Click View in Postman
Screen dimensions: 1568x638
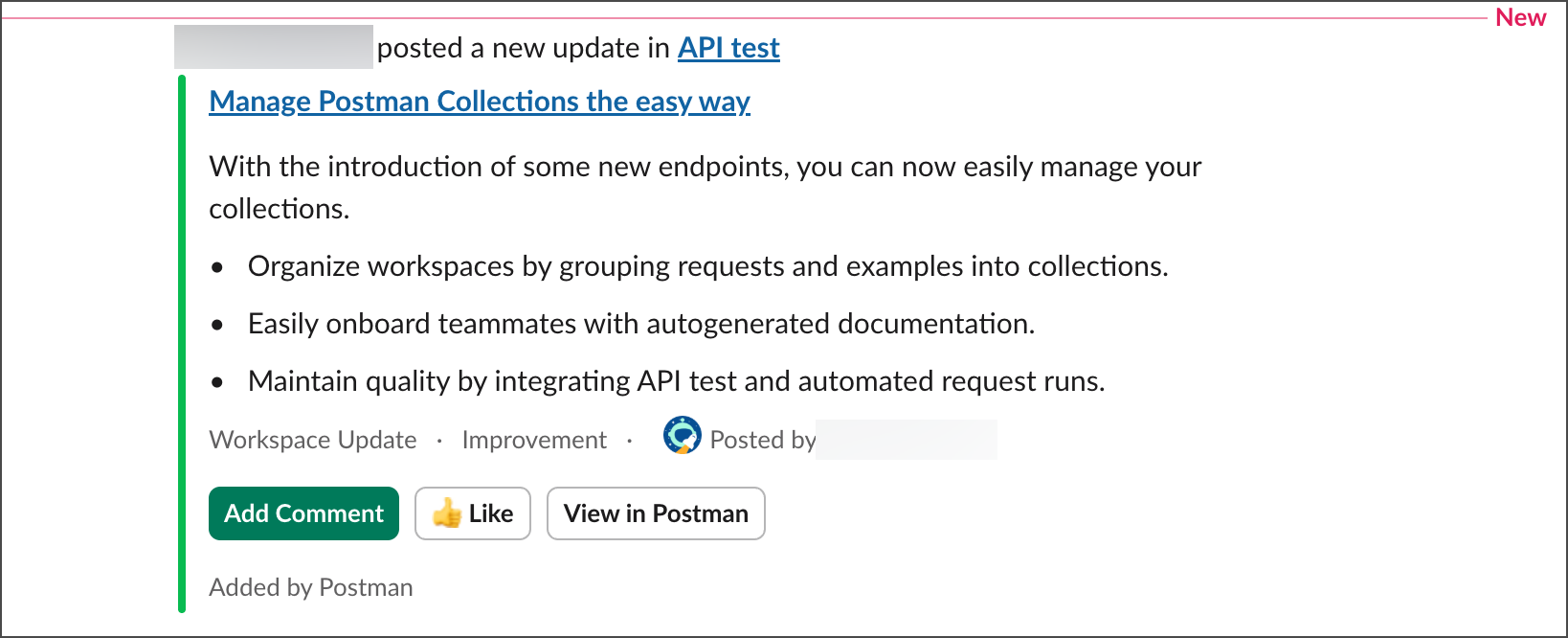pos(655,513)
